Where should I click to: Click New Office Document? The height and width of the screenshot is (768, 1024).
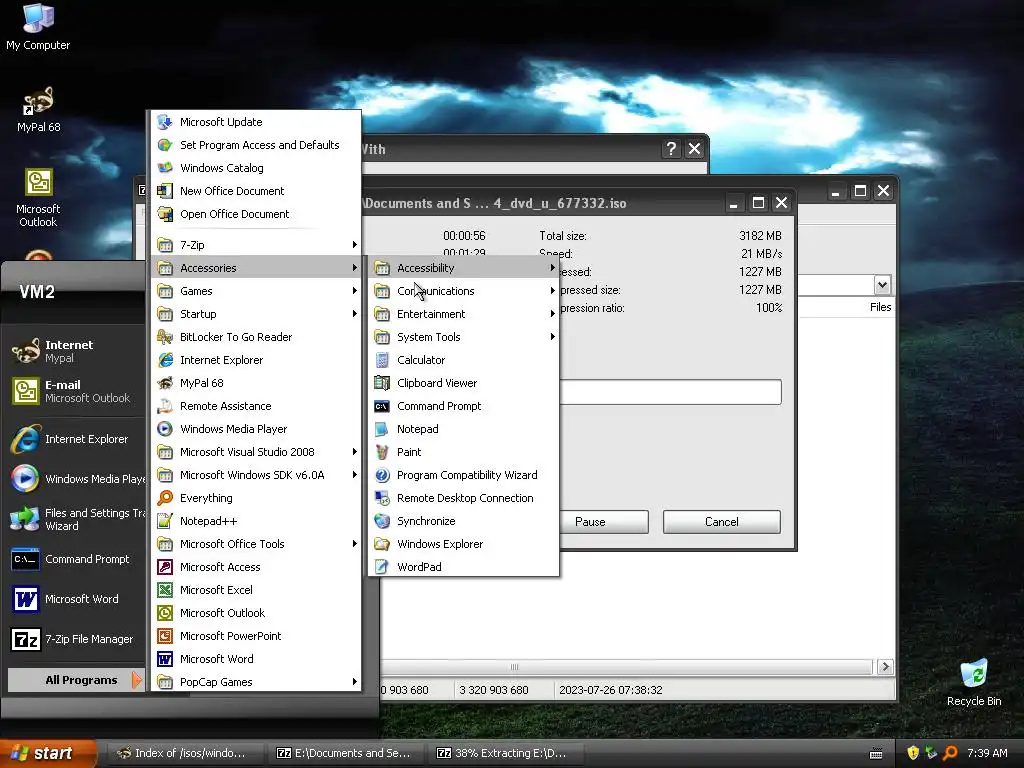tap(256, 191)
